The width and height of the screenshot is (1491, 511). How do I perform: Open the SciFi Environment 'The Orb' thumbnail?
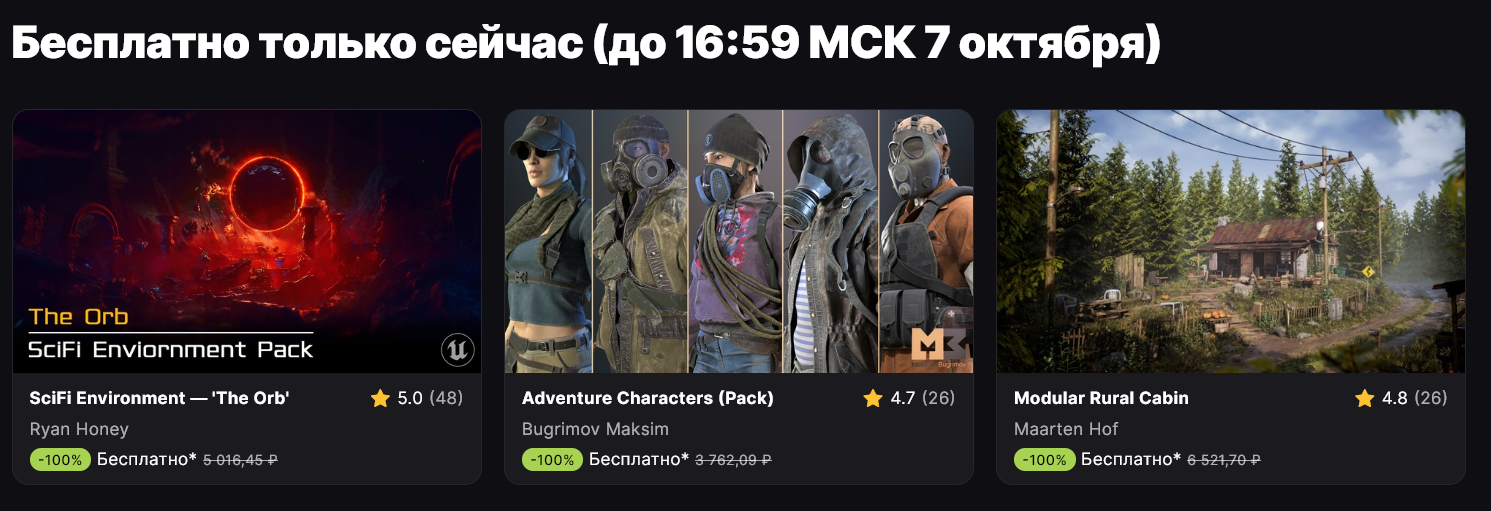[x=247, y=241]
